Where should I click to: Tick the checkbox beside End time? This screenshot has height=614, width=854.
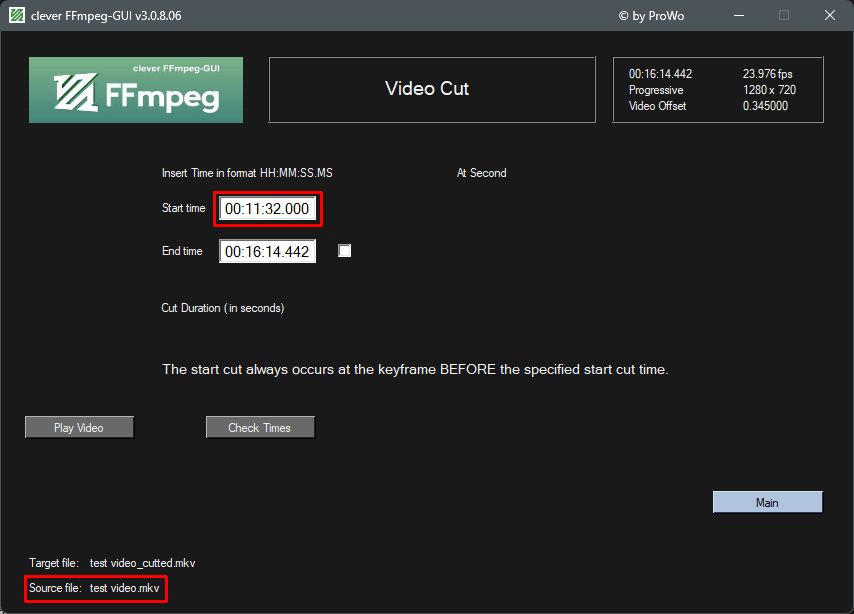coord(344,251)
